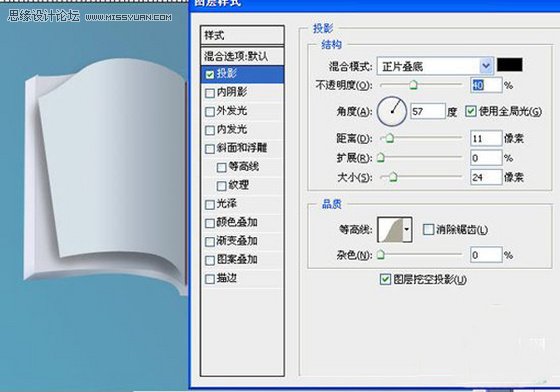This screenshot has height=392, width=560.
Task: Click the angle dial control
Action: [x=392, y=112]
